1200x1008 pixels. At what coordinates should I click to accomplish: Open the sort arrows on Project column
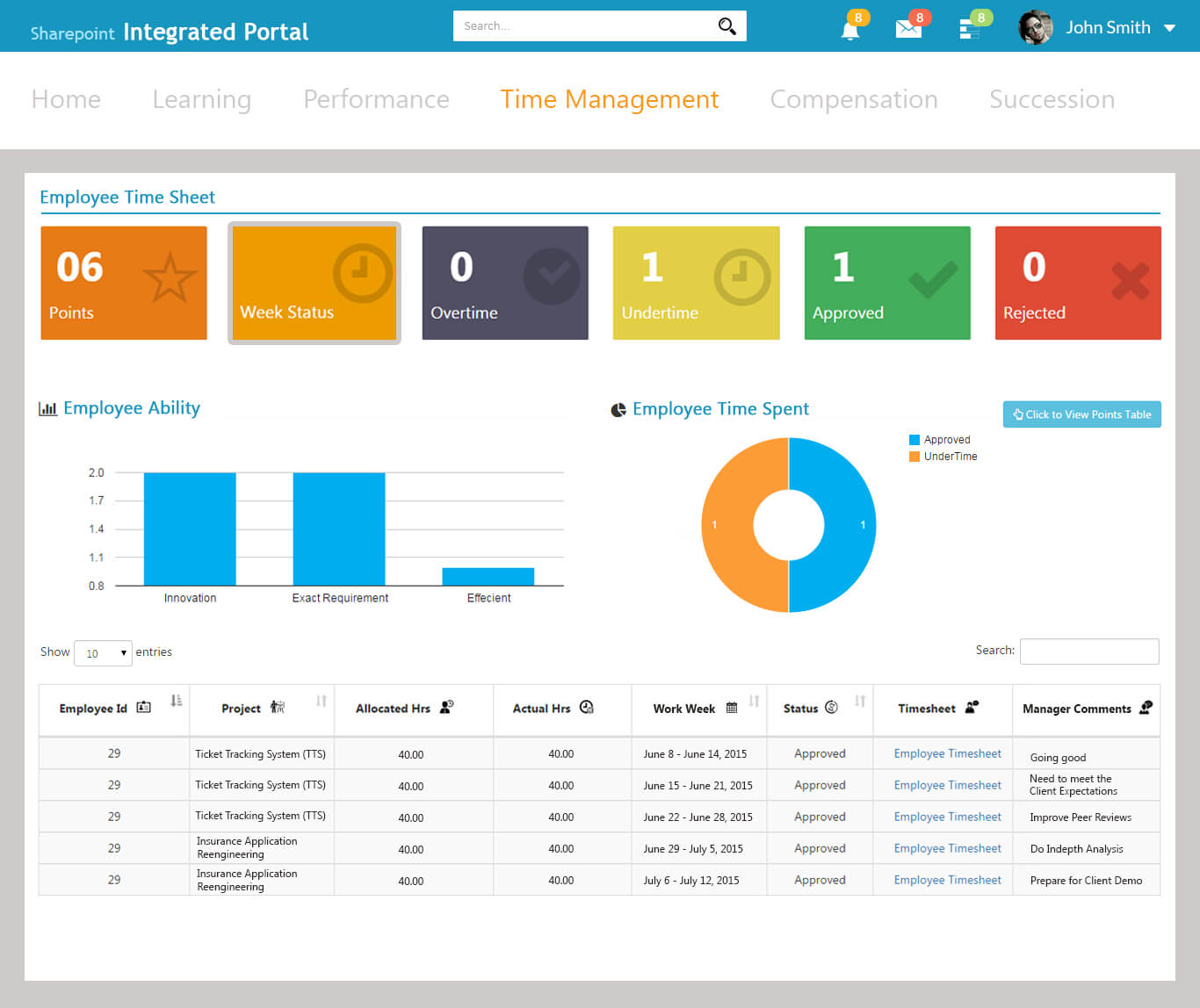coord(322,702)
